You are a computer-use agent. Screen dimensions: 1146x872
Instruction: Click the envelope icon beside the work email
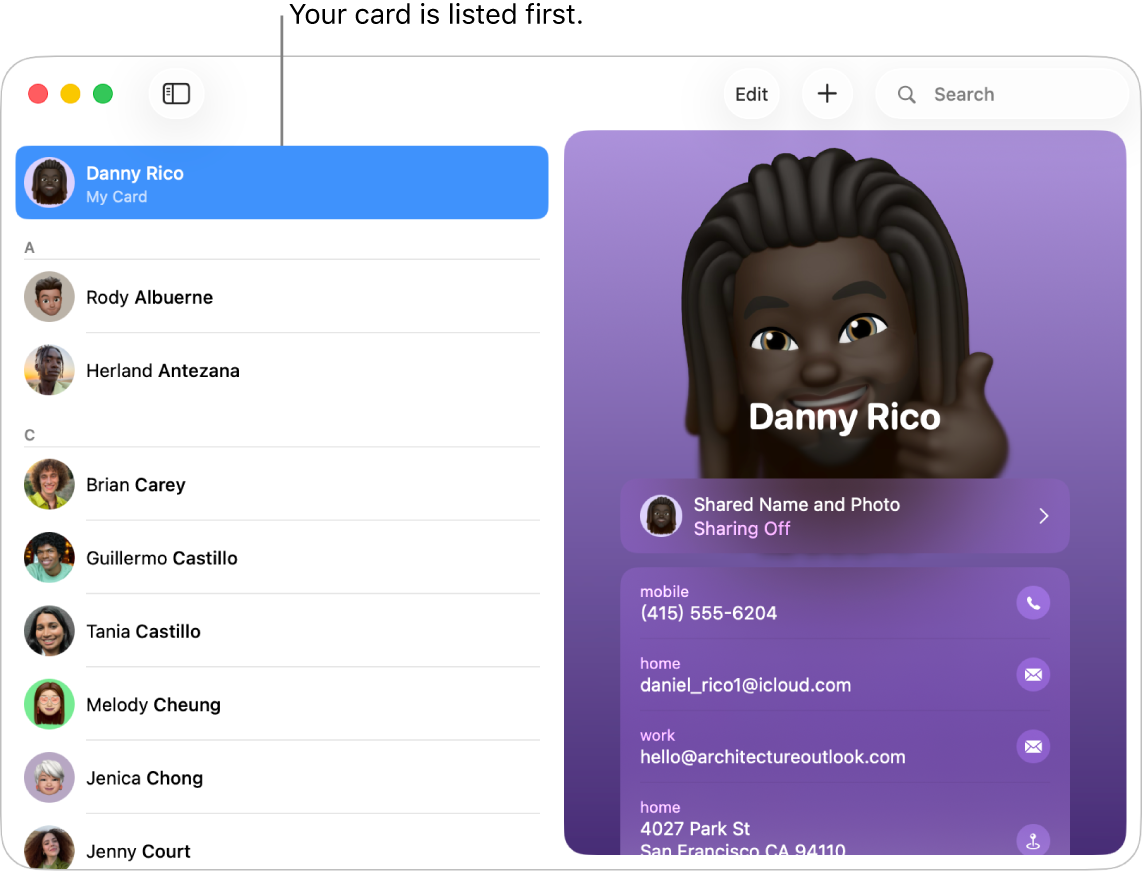point(1033,746)
